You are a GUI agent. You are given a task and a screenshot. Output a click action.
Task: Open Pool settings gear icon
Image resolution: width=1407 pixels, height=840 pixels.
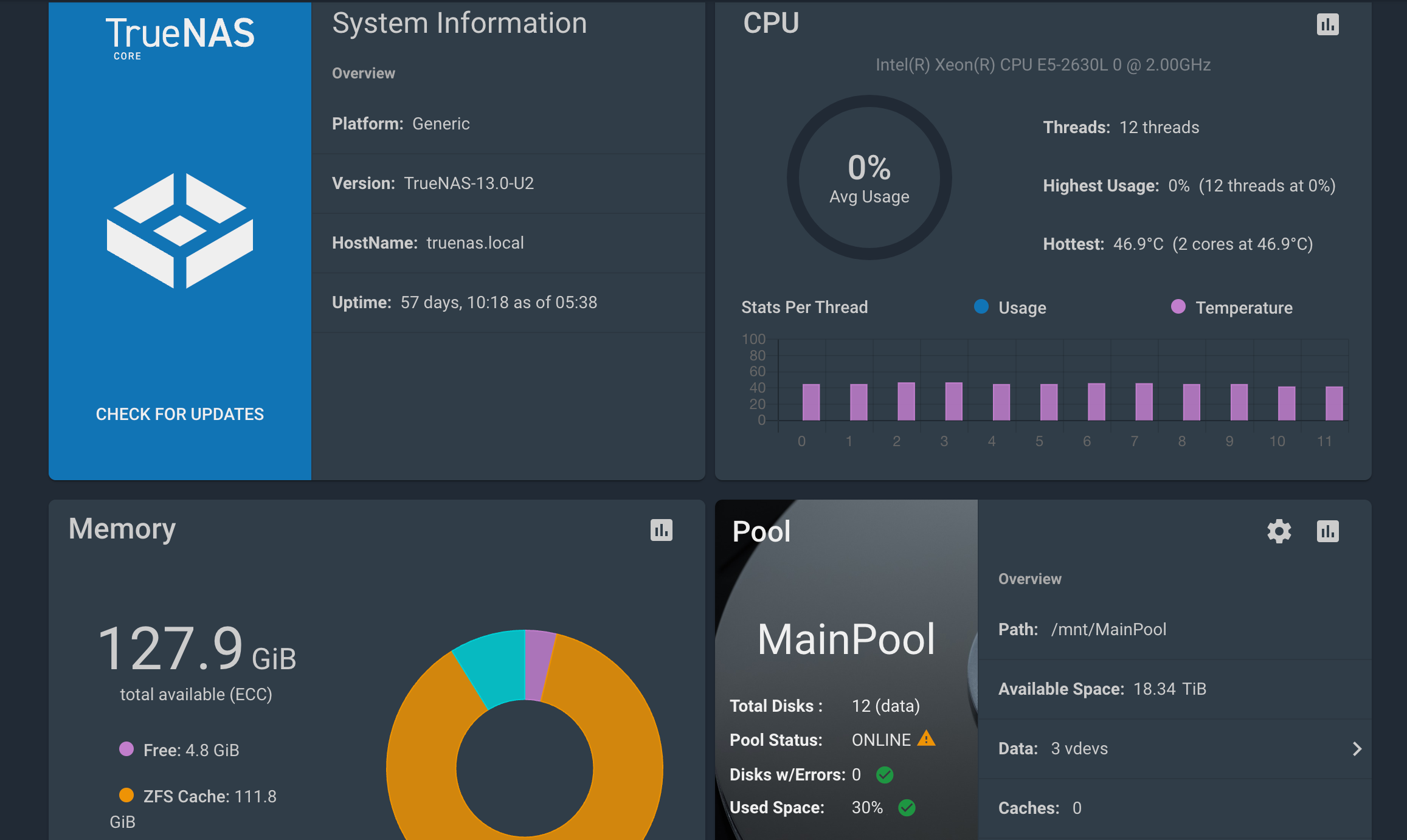pos(1279,531)
